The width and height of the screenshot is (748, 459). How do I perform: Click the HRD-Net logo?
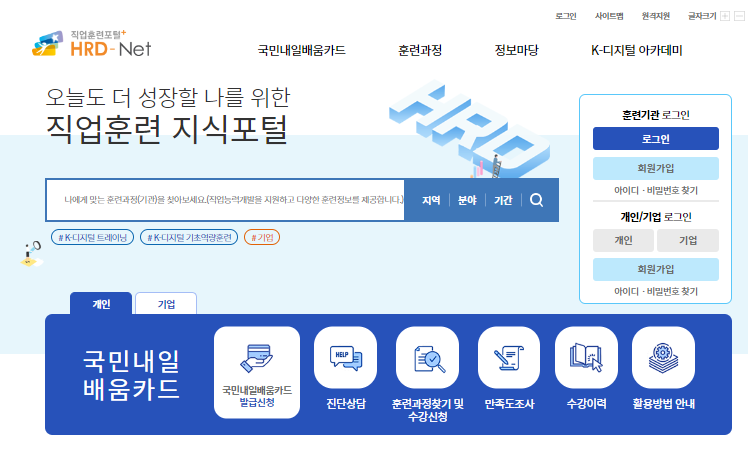(x=92, y=44)
